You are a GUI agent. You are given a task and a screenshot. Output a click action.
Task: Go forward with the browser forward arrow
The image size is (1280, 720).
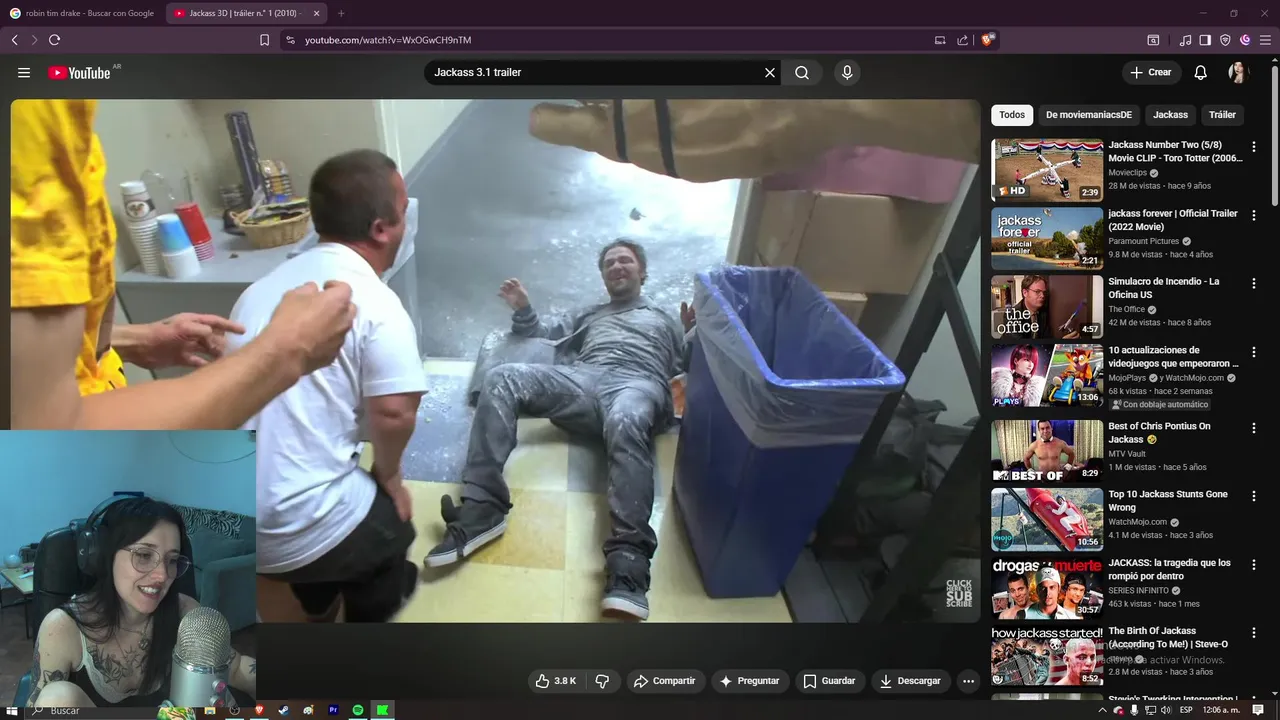coord(34,40)
